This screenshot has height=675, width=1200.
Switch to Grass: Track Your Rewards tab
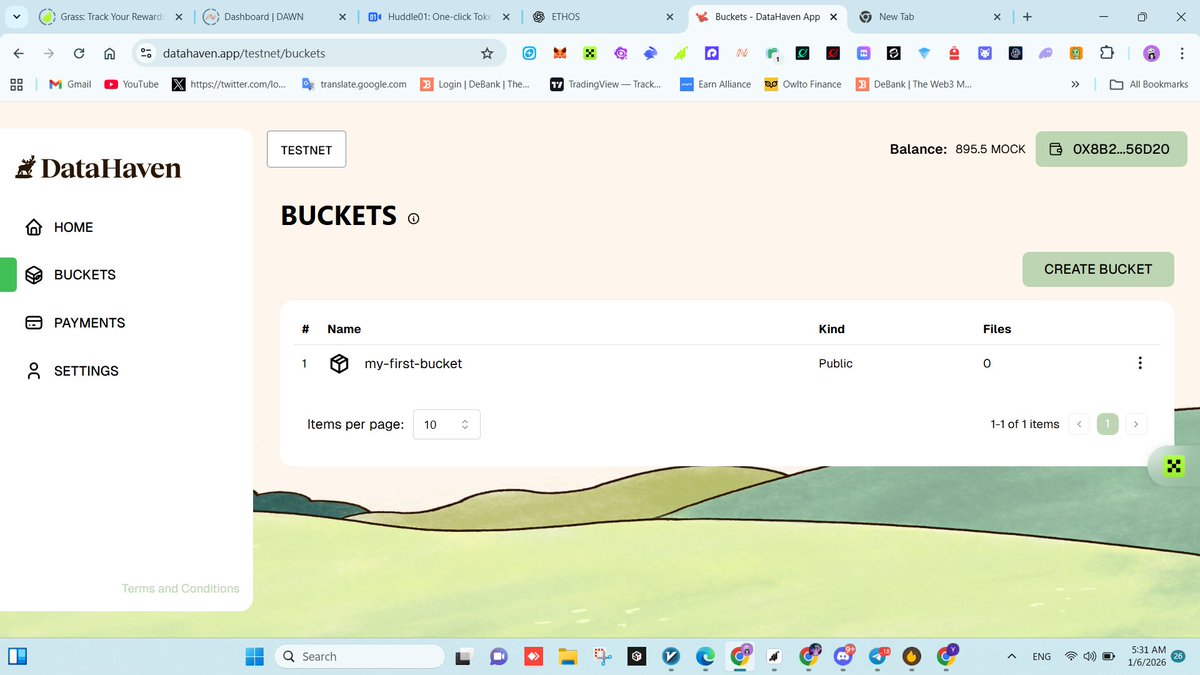110,17
